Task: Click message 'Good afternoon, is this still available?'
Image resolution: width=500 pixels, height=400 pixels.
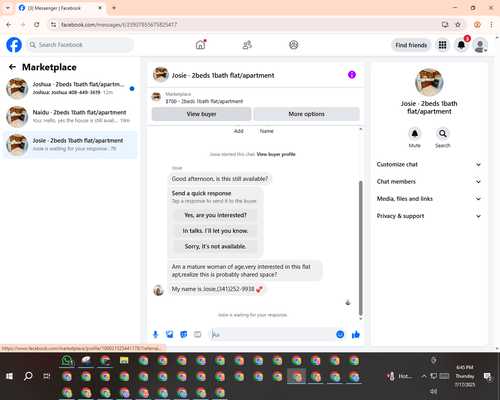Action: click(x=220, y=179)
